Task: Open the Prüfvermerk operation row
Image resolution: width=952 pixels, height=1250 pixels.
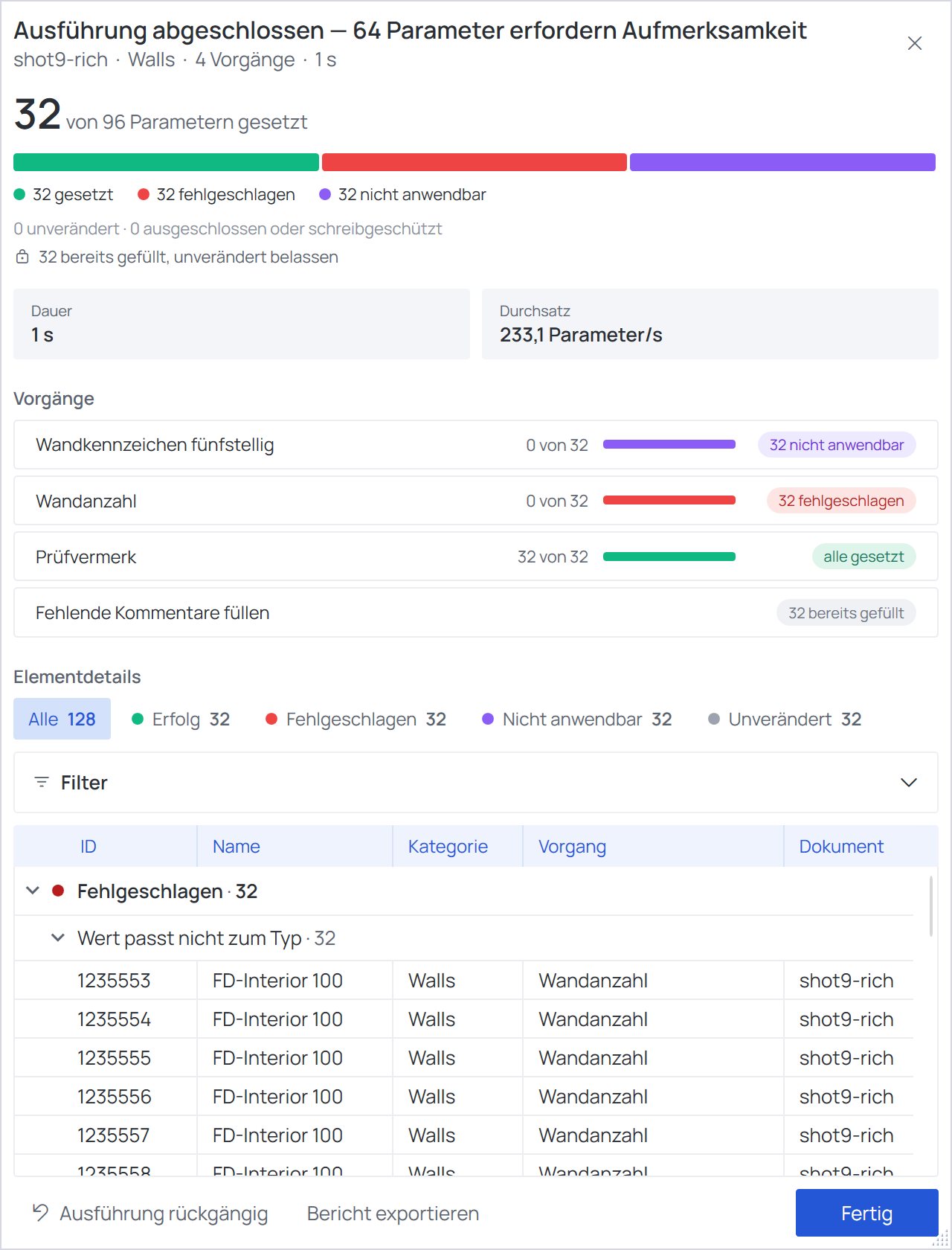Action: coord(476,557)
